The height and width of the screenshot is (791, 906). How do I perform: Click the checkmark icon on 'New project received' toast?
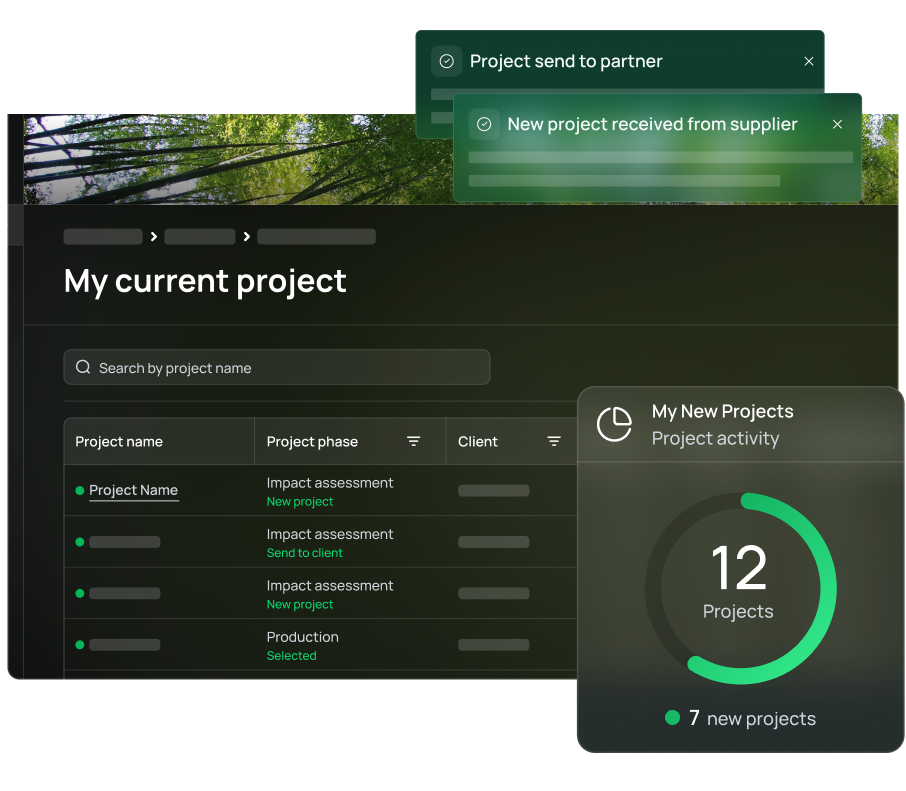484,124
